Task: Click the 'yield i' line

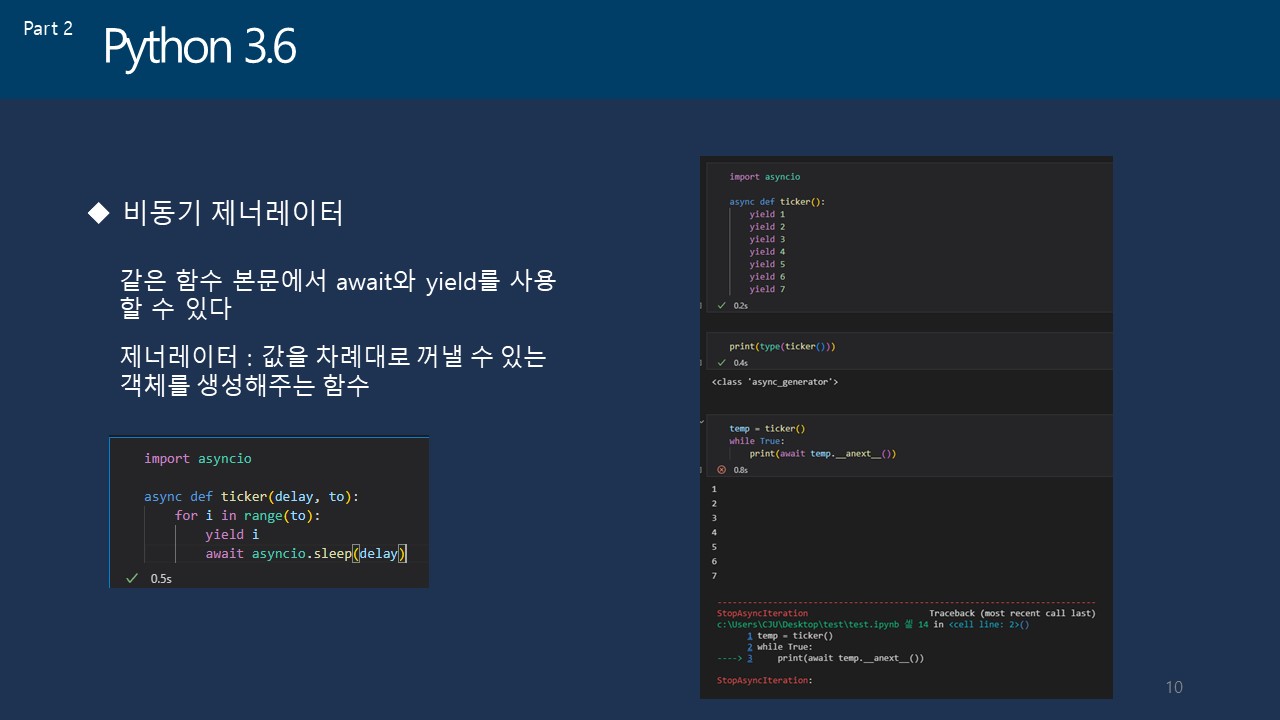Action: [x=232, y=534]
